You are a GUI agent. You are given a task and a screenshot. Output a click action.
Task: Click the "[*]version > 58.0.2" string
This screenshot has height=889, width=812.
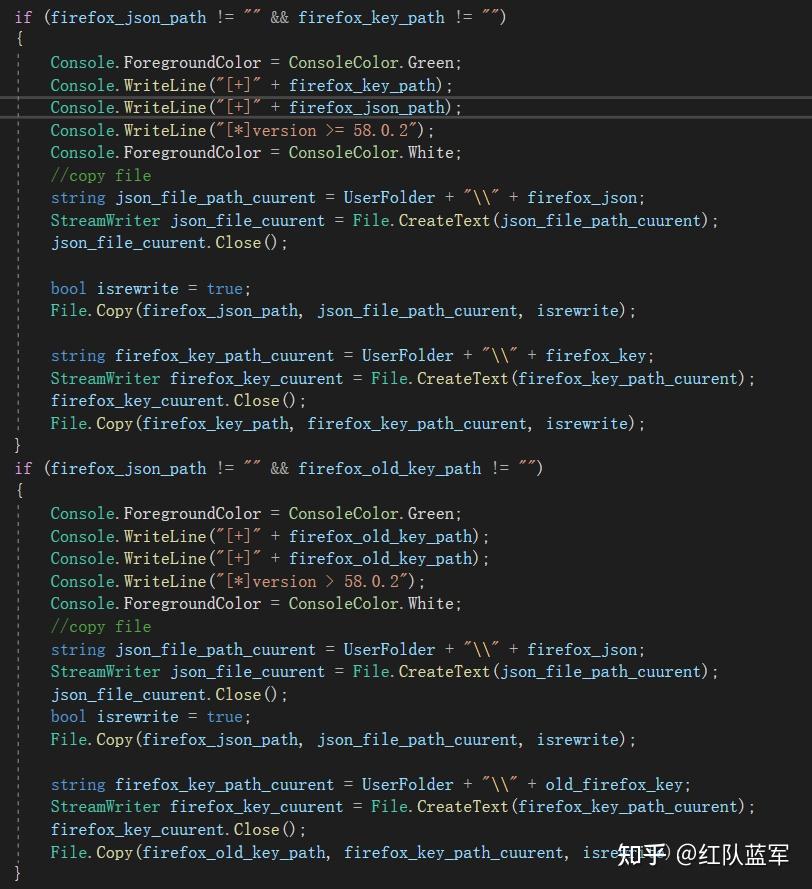click(312, 581)
